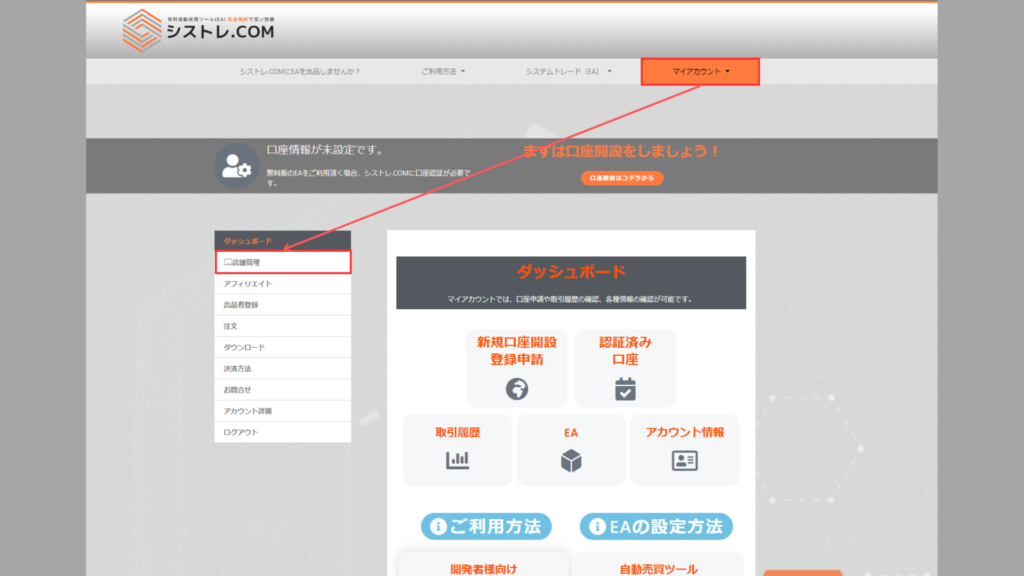1024x576 pixels.
Task: Open the 開発者様向け card
Action: [x=484, y=567]
